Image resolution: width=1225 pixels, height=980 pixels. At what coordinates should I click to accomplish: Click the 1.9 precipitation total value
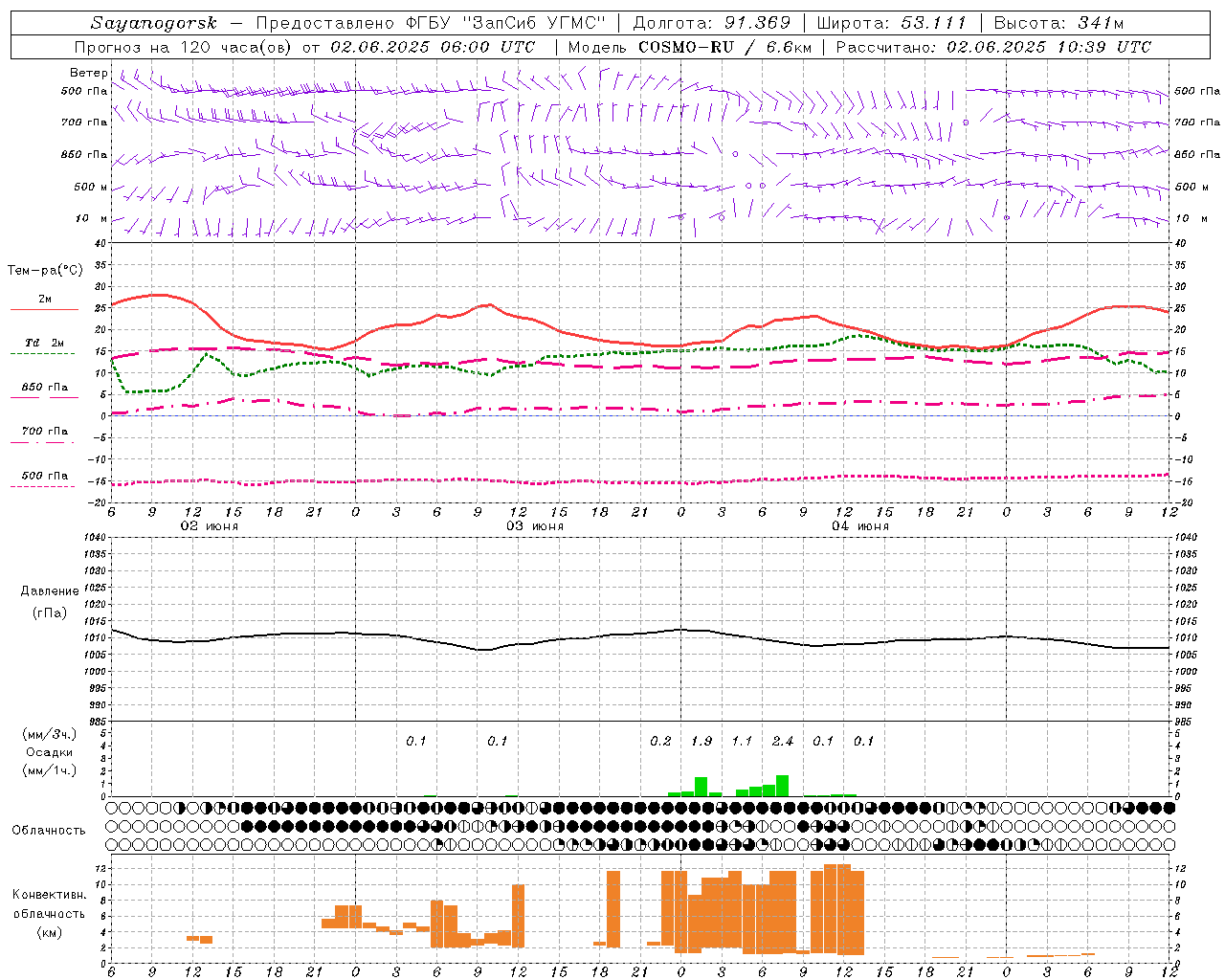tap(702, 741)
